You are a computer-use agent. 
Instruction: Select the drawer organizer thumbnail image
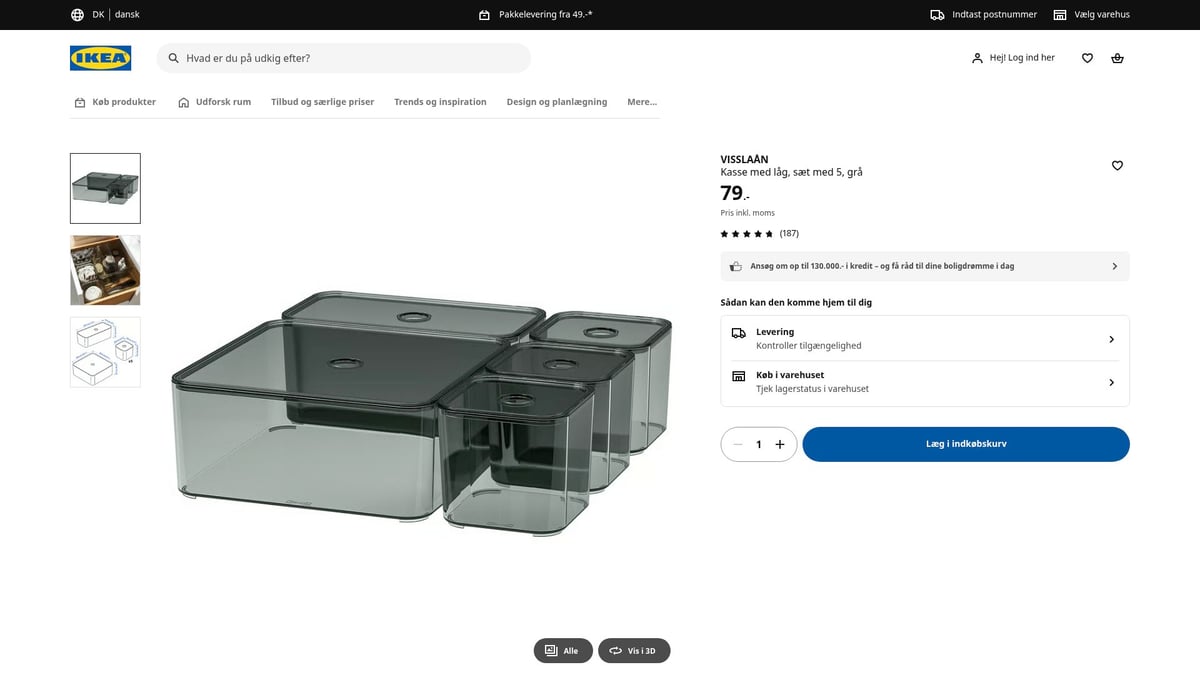click(x=105, y=270)
